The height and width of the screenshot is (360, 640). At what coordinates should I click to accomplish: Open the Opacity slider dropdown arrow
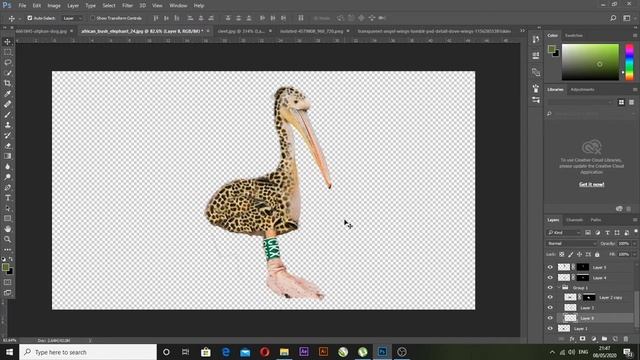(x=634, y=243)
